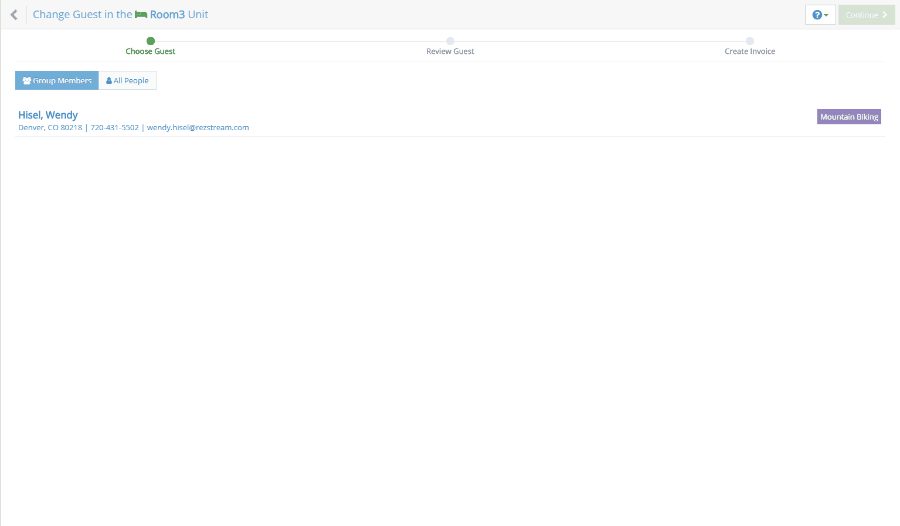900x526 pixels.
Task: Click the wendy.hisel@rezstream.com email
Action: pos(198,128)
